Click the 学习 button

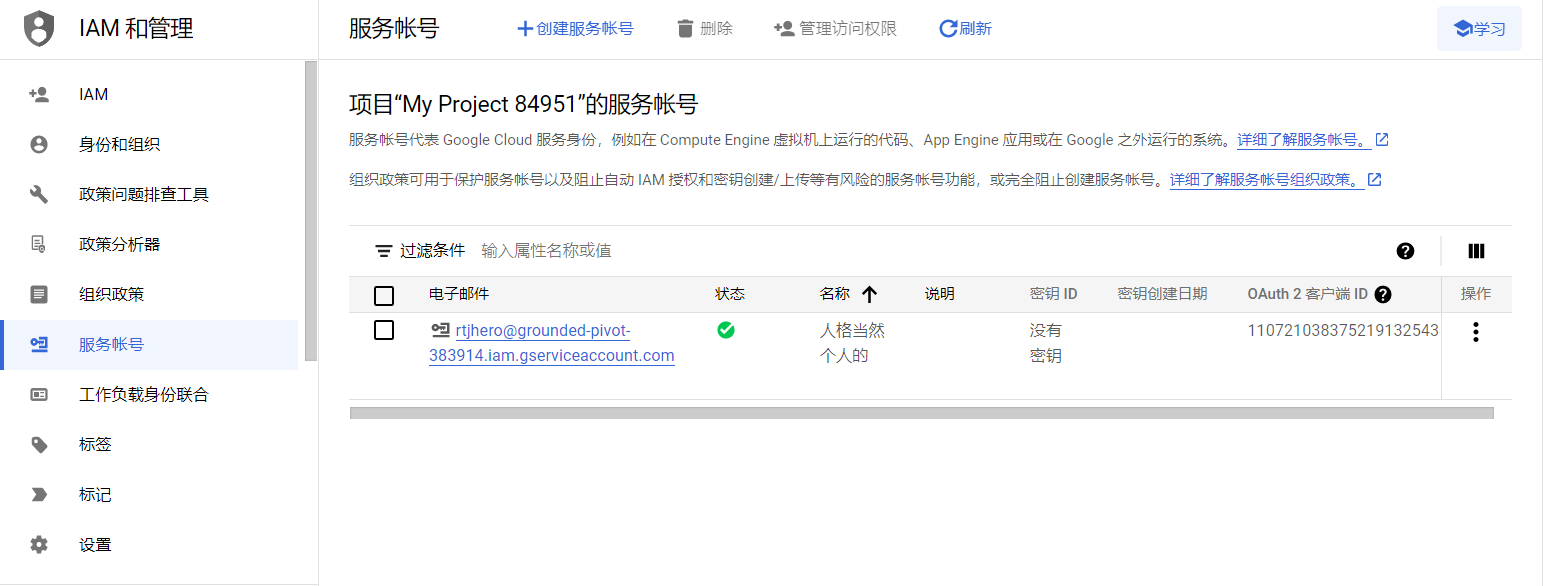click(x=1479, y=29)
